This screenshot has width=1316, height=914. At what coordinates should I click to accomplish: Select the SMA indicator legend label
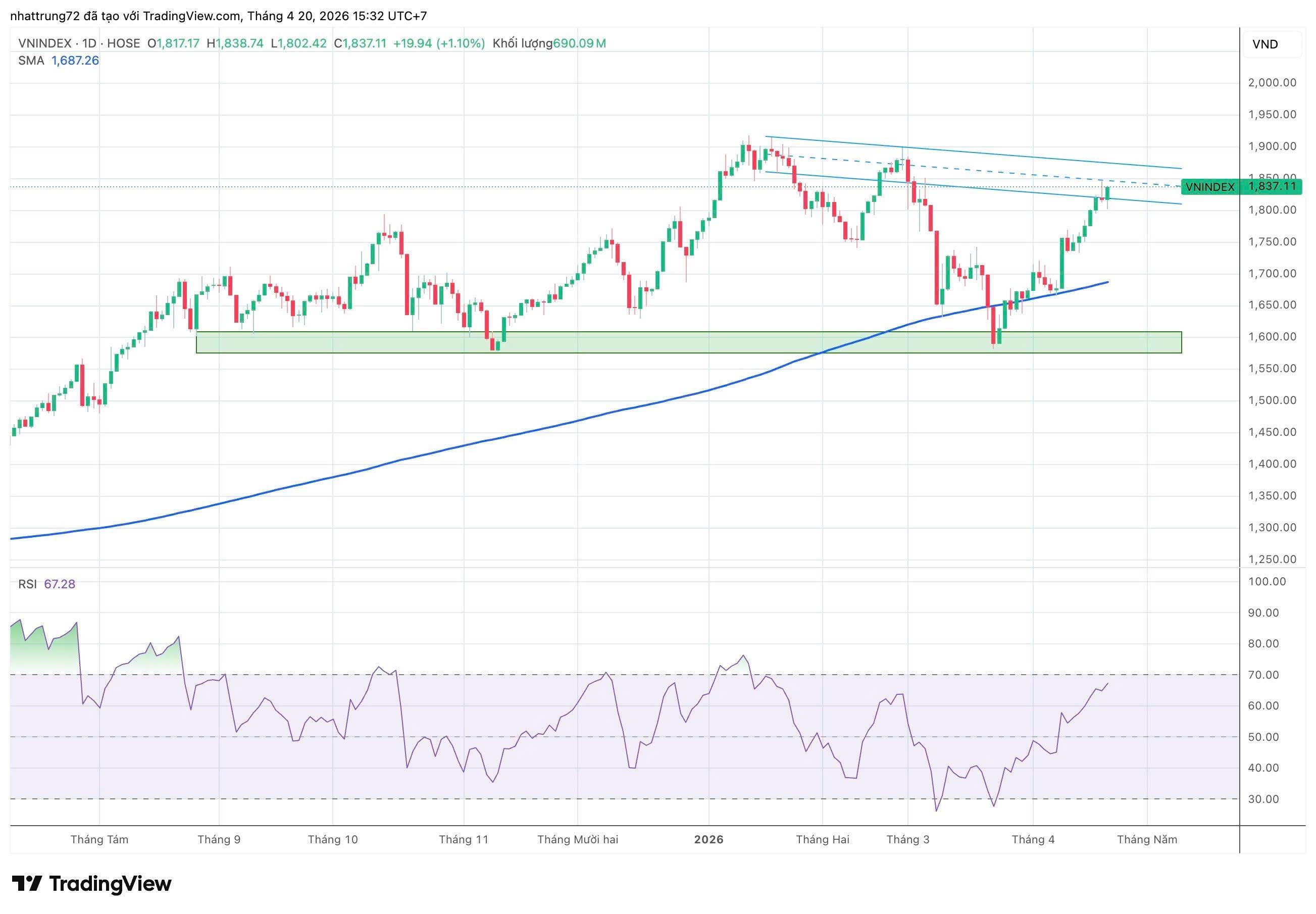coord(31,61)
